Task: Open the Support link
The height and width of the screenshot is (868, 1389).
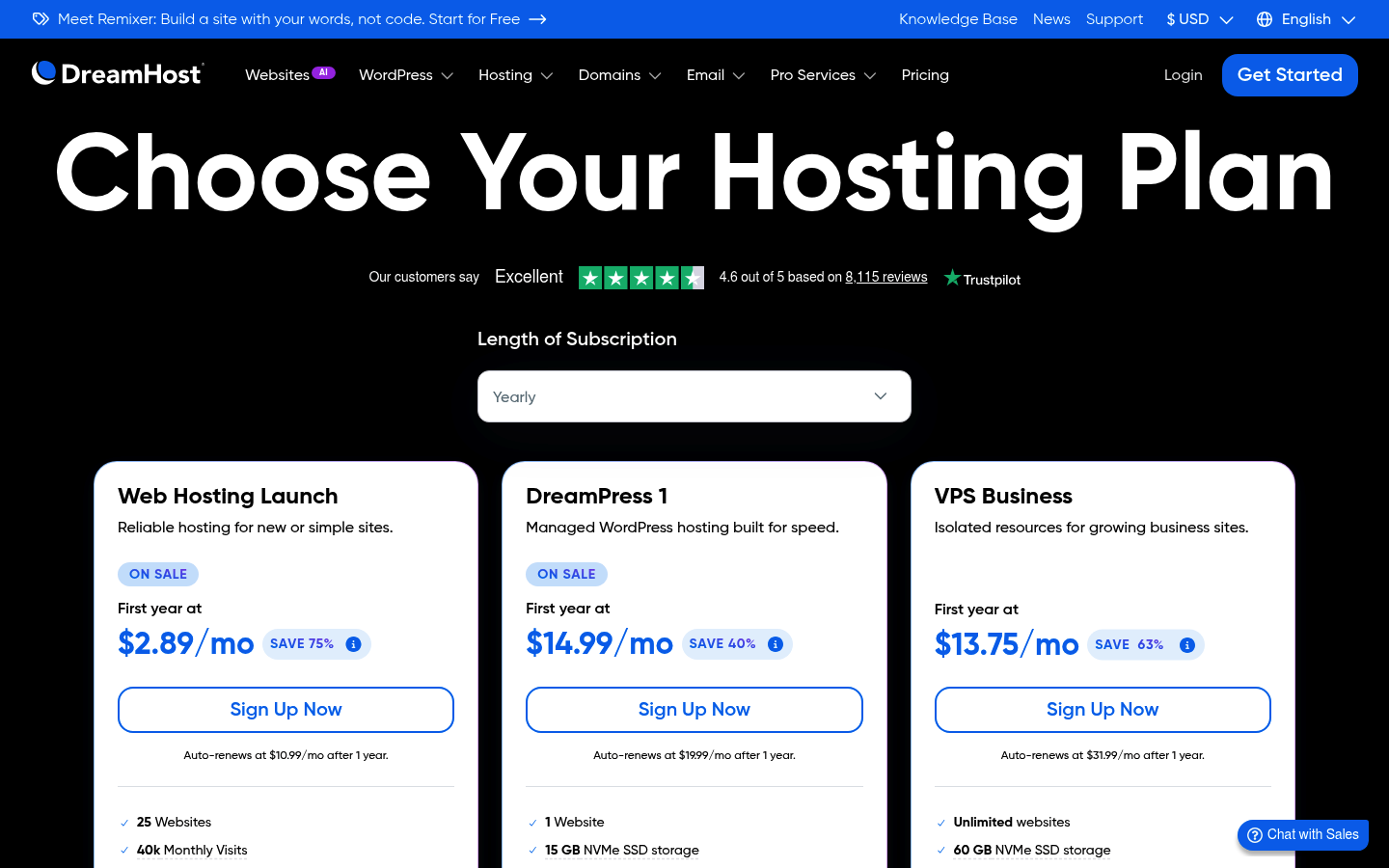Action: coord(1114,19)
